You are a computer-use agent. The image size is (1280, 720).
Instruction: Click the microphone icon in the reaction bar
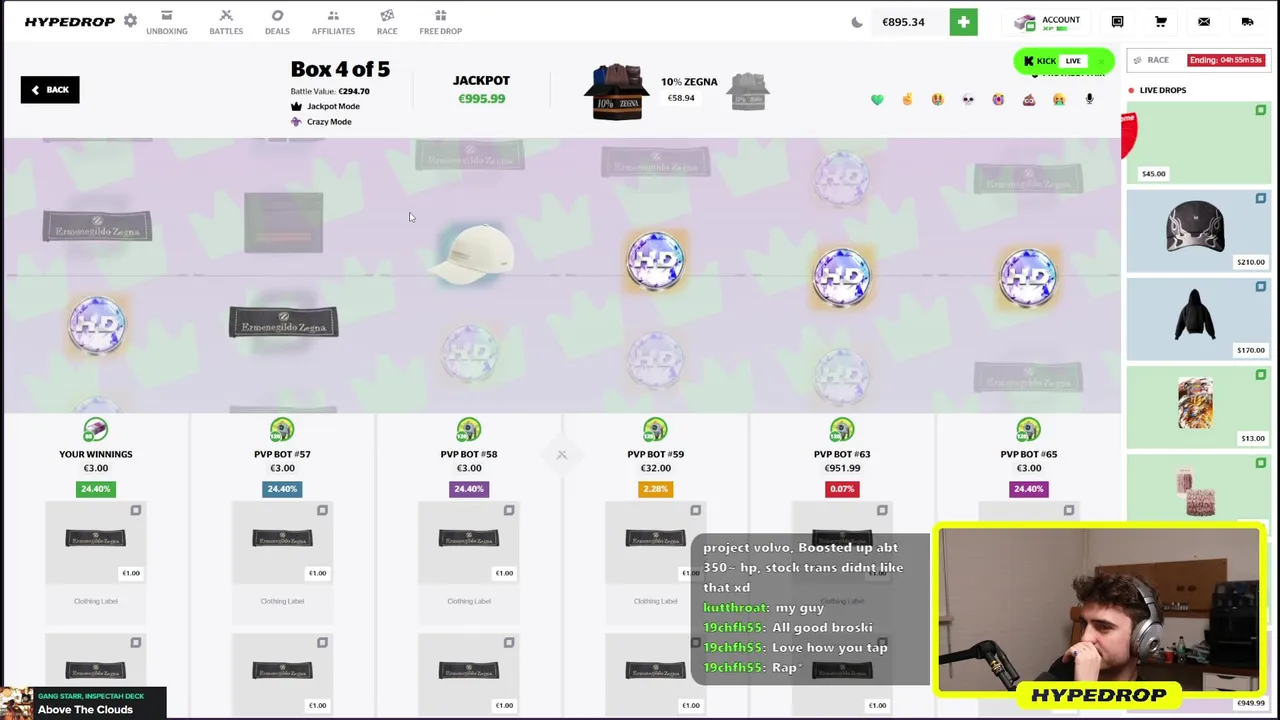(1089, 99)
